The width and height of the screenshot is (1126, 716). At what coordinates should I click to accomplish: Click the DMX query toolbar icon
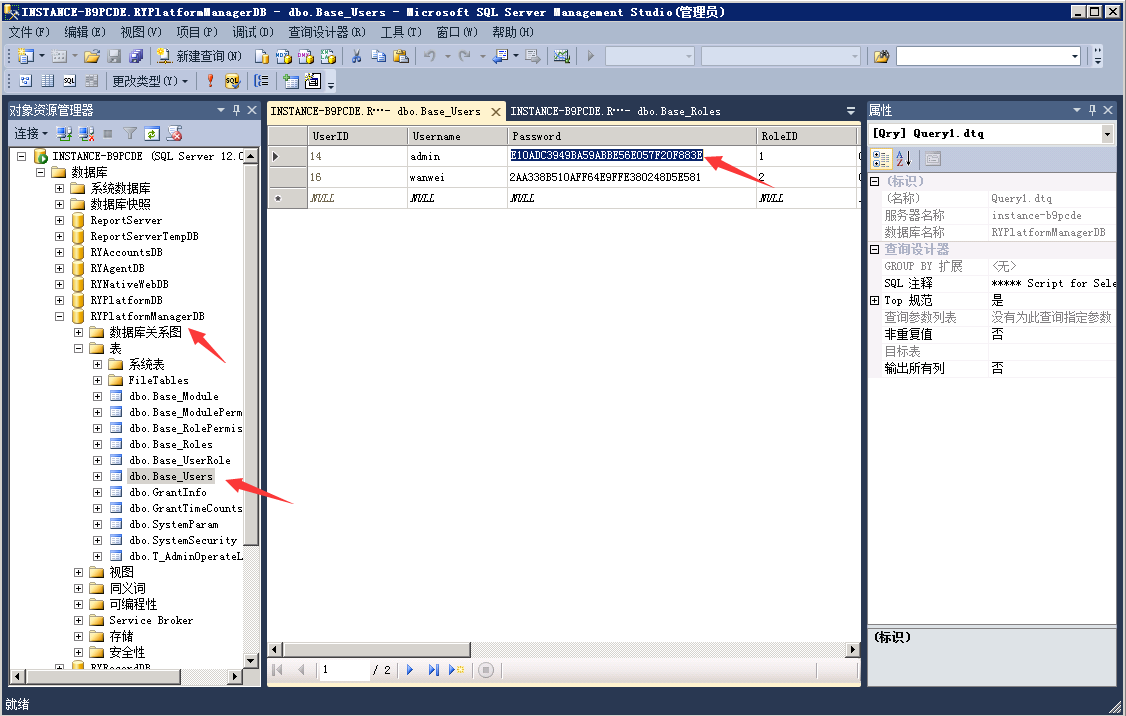point(306,56)
